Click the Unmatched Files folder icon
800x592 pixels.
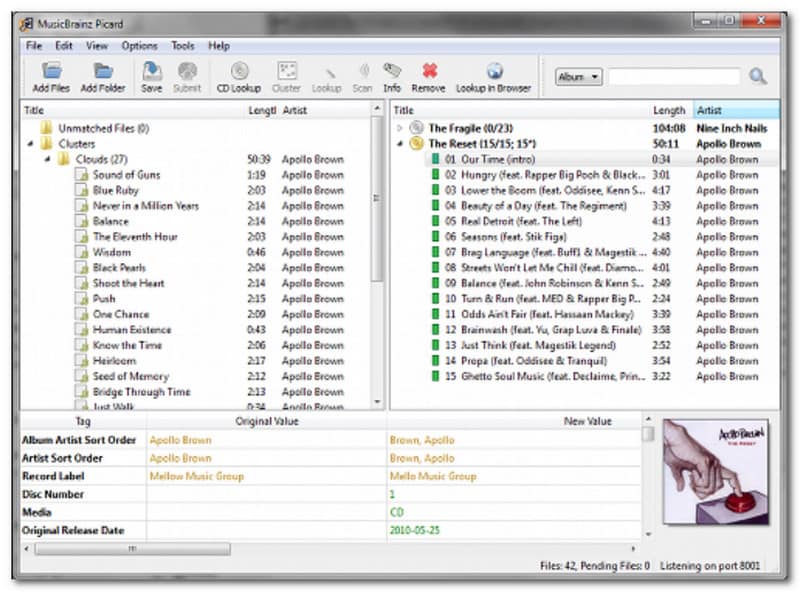pyautogui.click(x=46, y=128)
